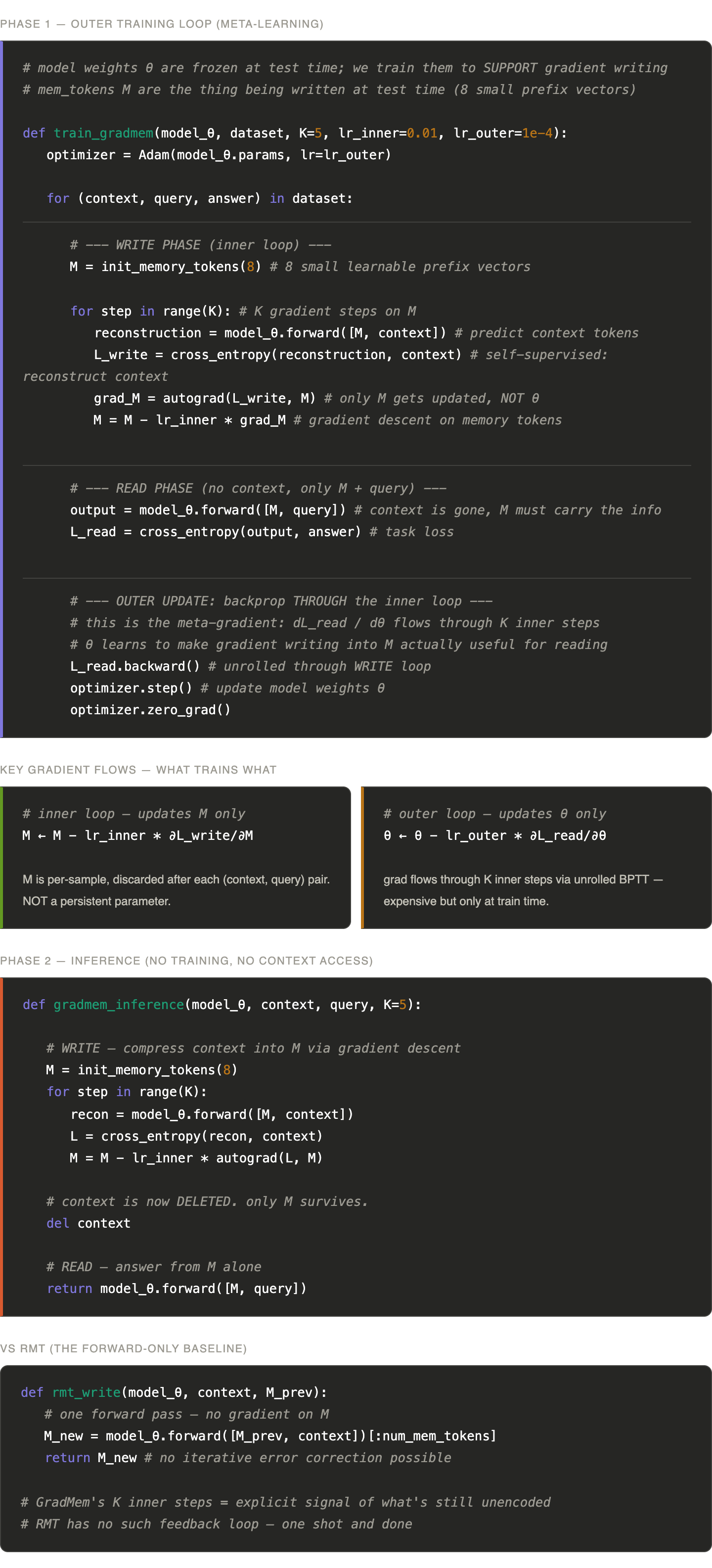Click the gradmem_inference function name
The width and height of the screenshot is (712, 1568).
(119, 1004)
